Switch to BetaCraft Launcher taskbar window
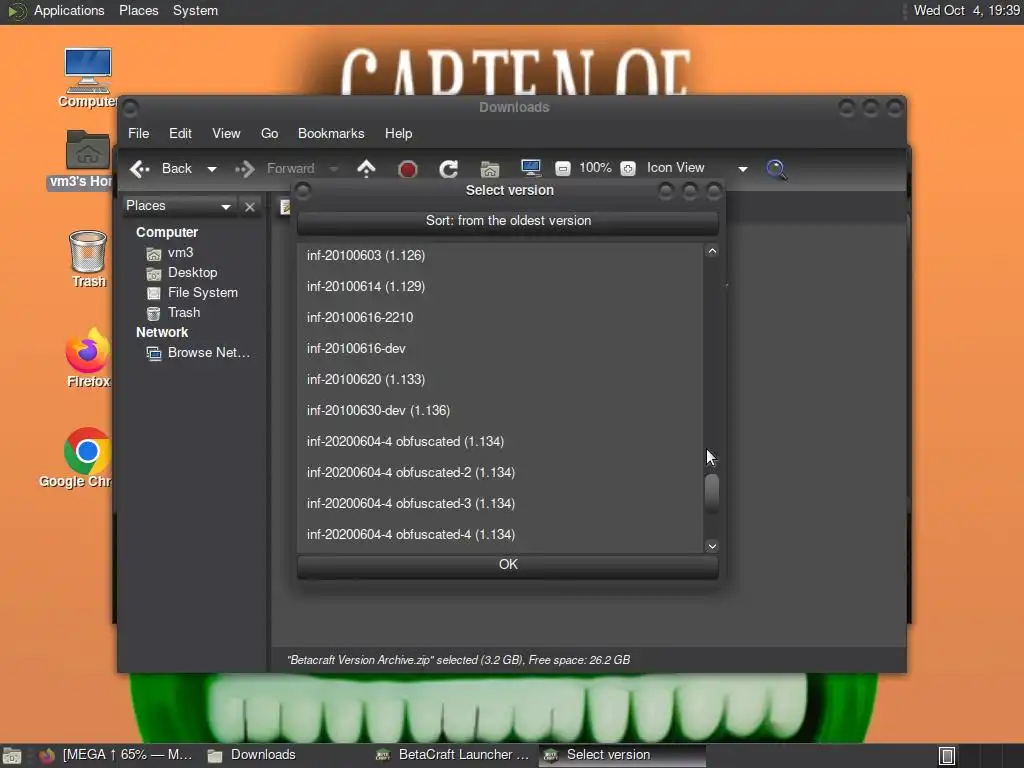The height and width of the screenshot is (768, 1024). pos(453,756)
